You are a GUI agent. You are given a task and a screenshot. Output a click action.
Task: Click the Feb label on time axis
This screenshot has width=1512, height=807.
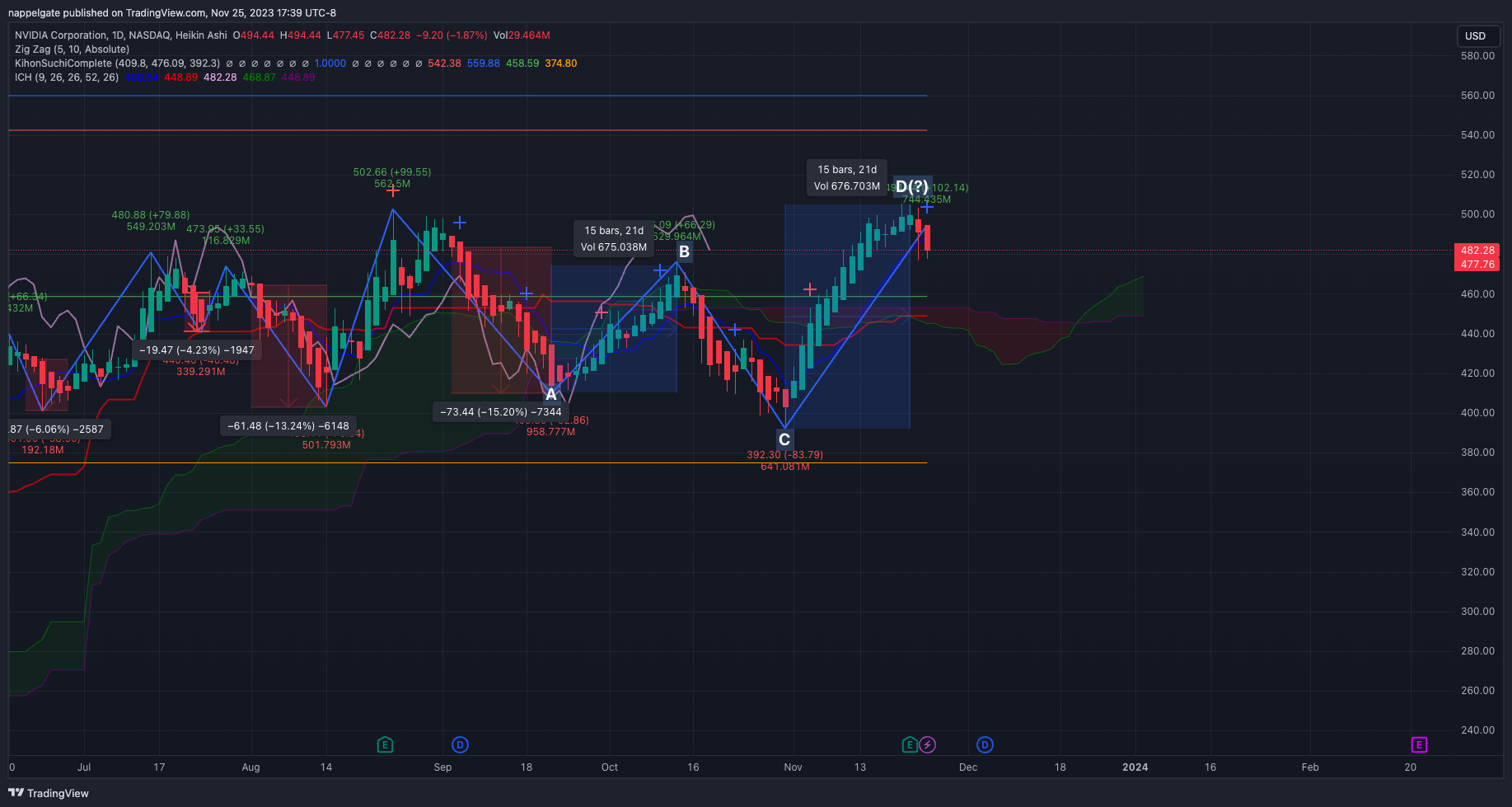pyautogui.click(x=1310, y=767)
